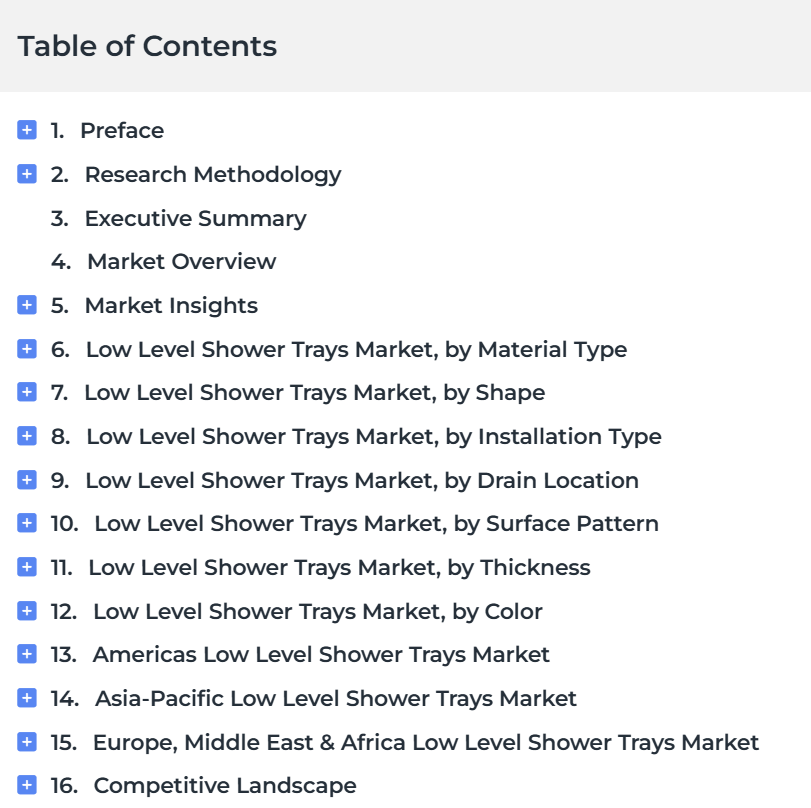Click plus icon beside by Thickness
Viewport: 811px width, 808px height.
pos(27,566)
